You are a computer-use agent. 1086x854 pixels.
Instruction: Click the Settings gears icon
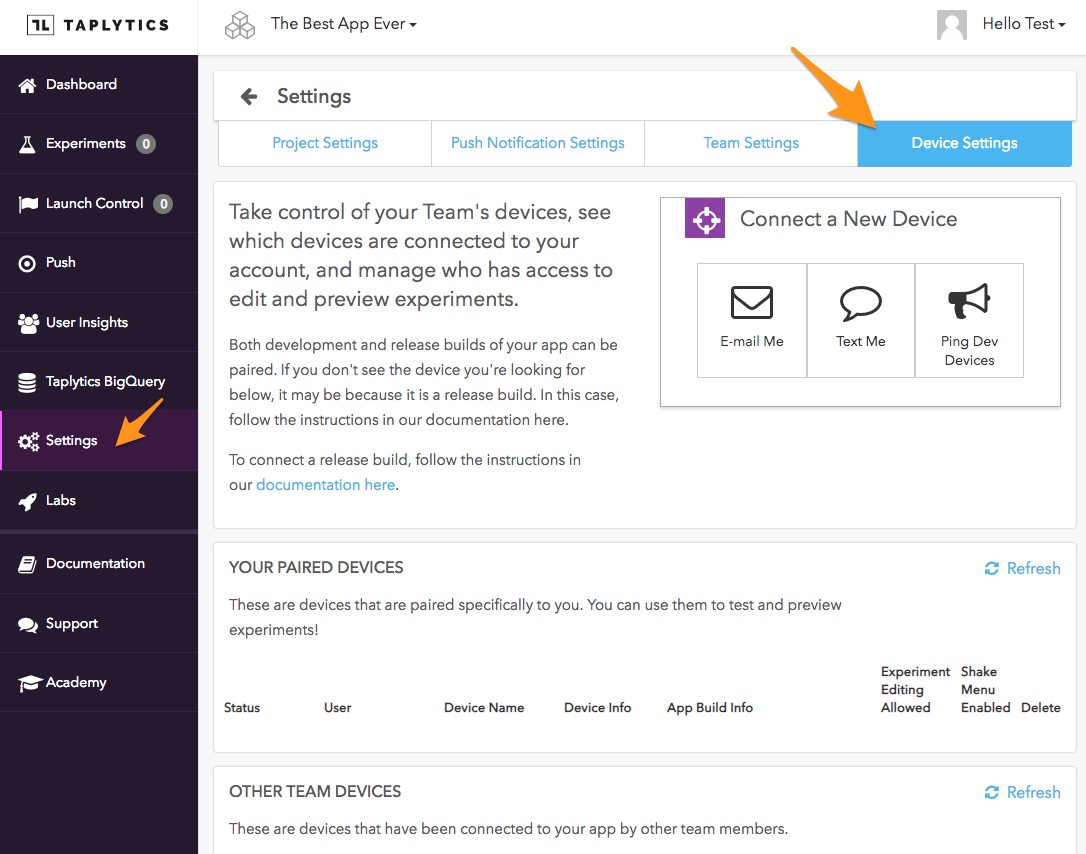point(28,441)
